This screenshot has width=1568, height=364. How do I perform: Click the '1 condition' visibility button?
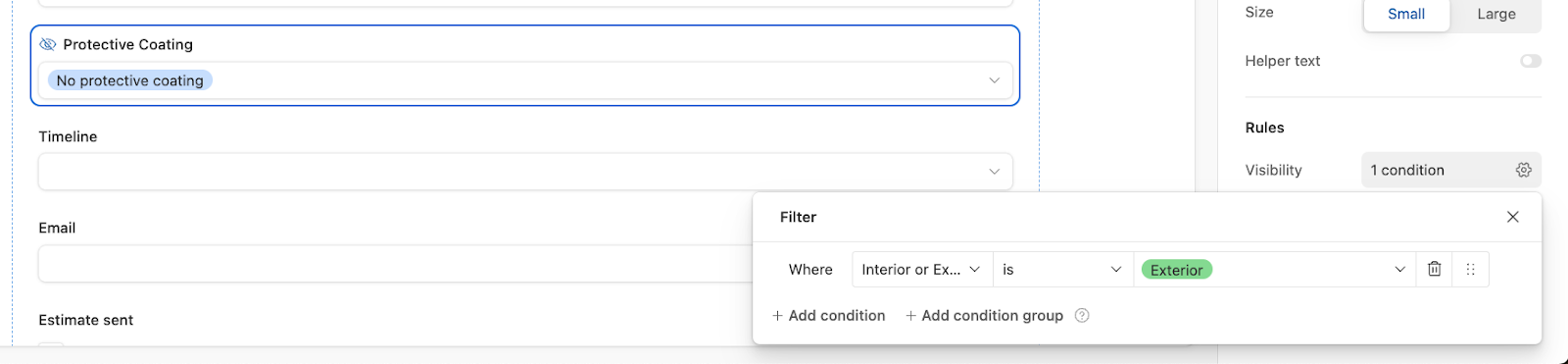(x=1450, y=170)
